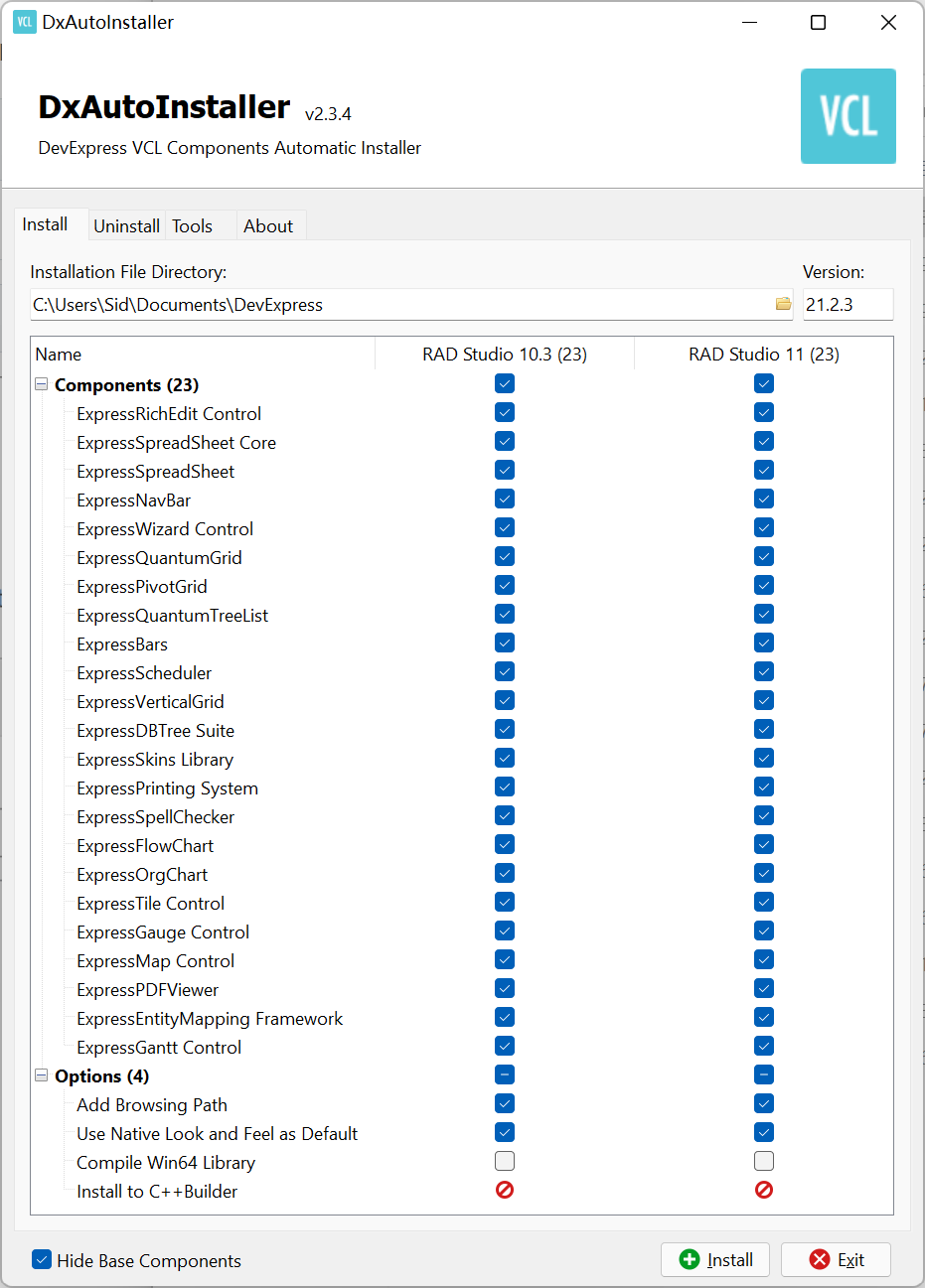This screenshot has width=925, height=1288.
Task: Minimize the DxAutoInstaller window
Action: click(x=748, y=22)
